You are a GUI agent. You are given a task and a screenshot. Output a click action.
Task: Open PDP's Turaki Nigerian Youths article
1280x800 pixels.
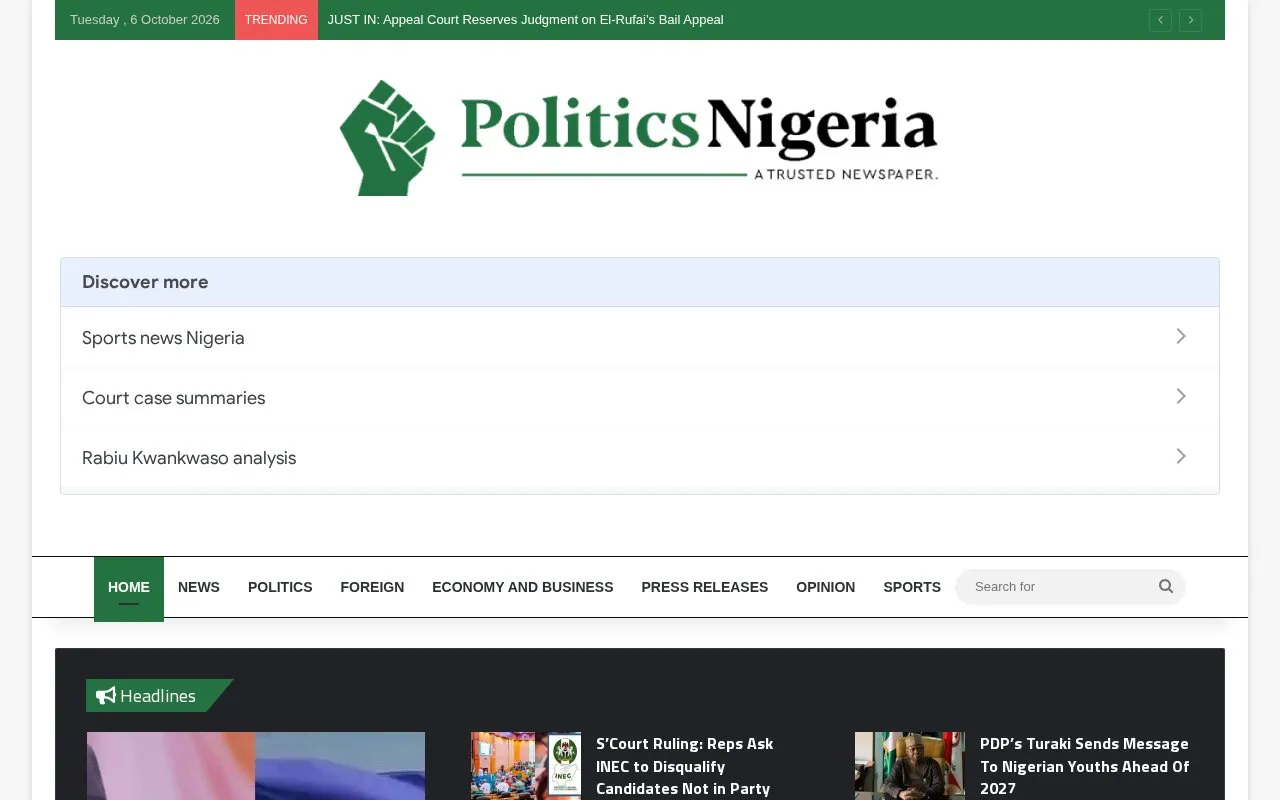(1084, 766)
